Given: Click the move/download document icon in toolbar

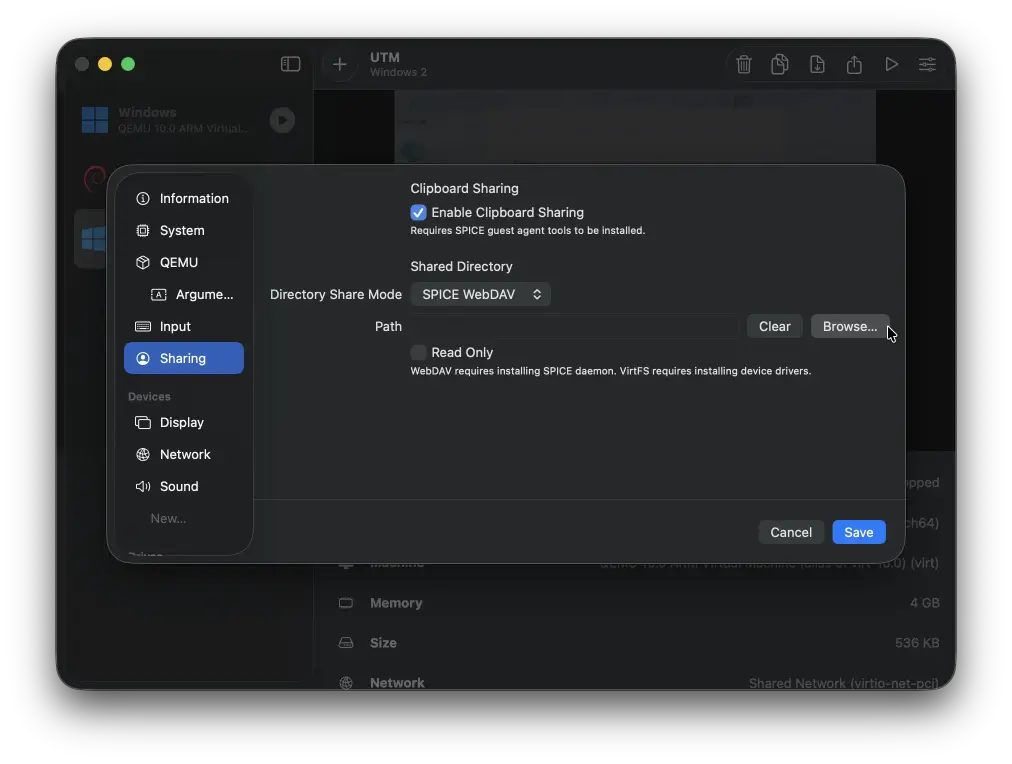Looking at the screenshot, I should coord(817,64).
